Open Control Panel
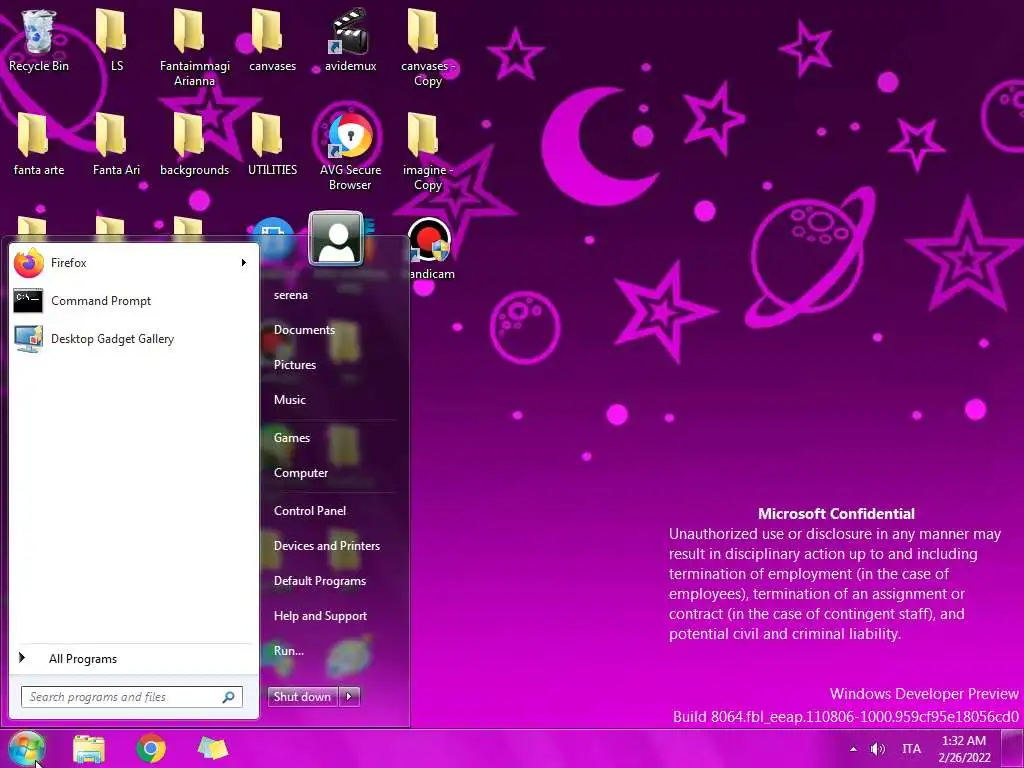Screen dimensions: 1024x768 click(310, 511)
